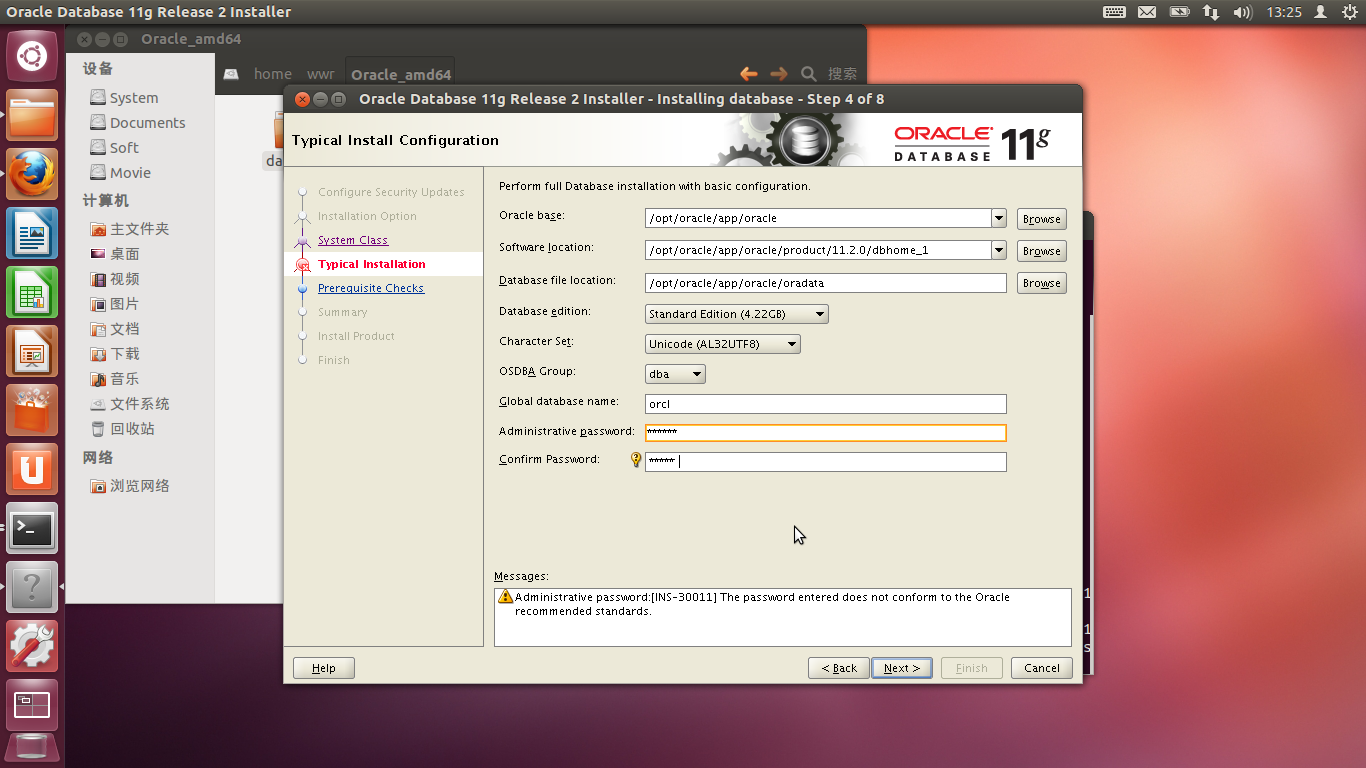The image size is (1366, 768).
Task: Open LibreOffice Impress from the launcher
Action: click(32, 351)
